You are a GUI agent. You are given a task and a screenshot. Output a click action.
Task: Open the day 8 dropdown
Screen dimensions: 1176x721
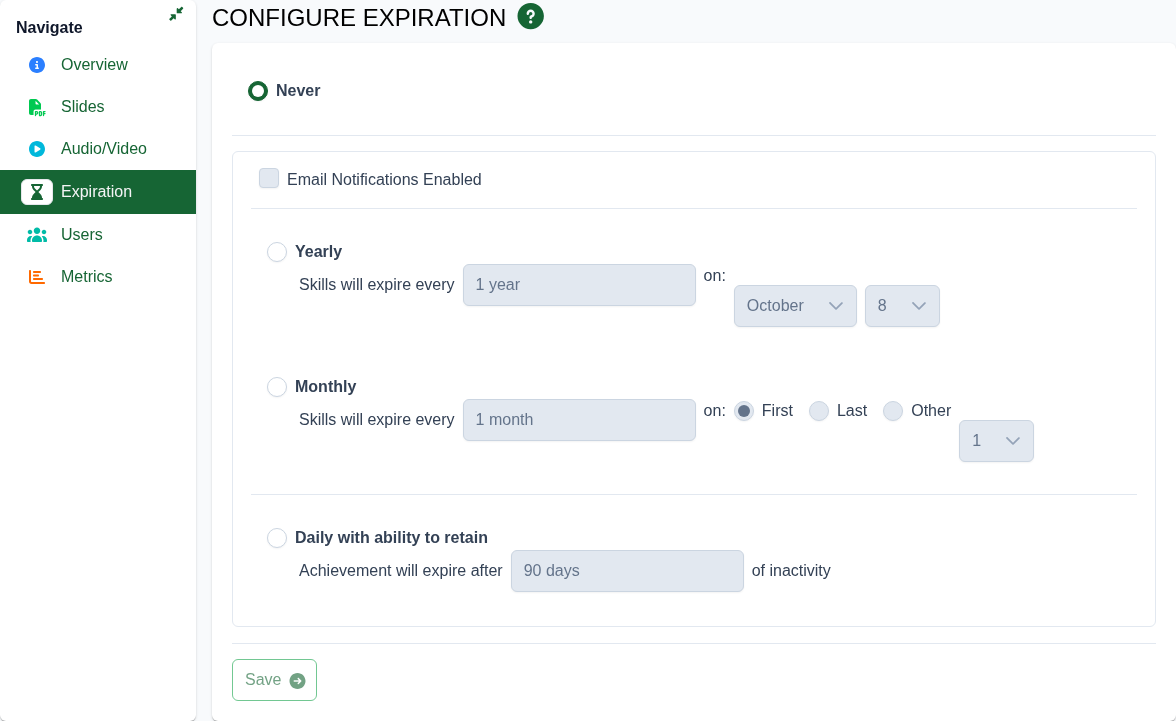[902, 306]
